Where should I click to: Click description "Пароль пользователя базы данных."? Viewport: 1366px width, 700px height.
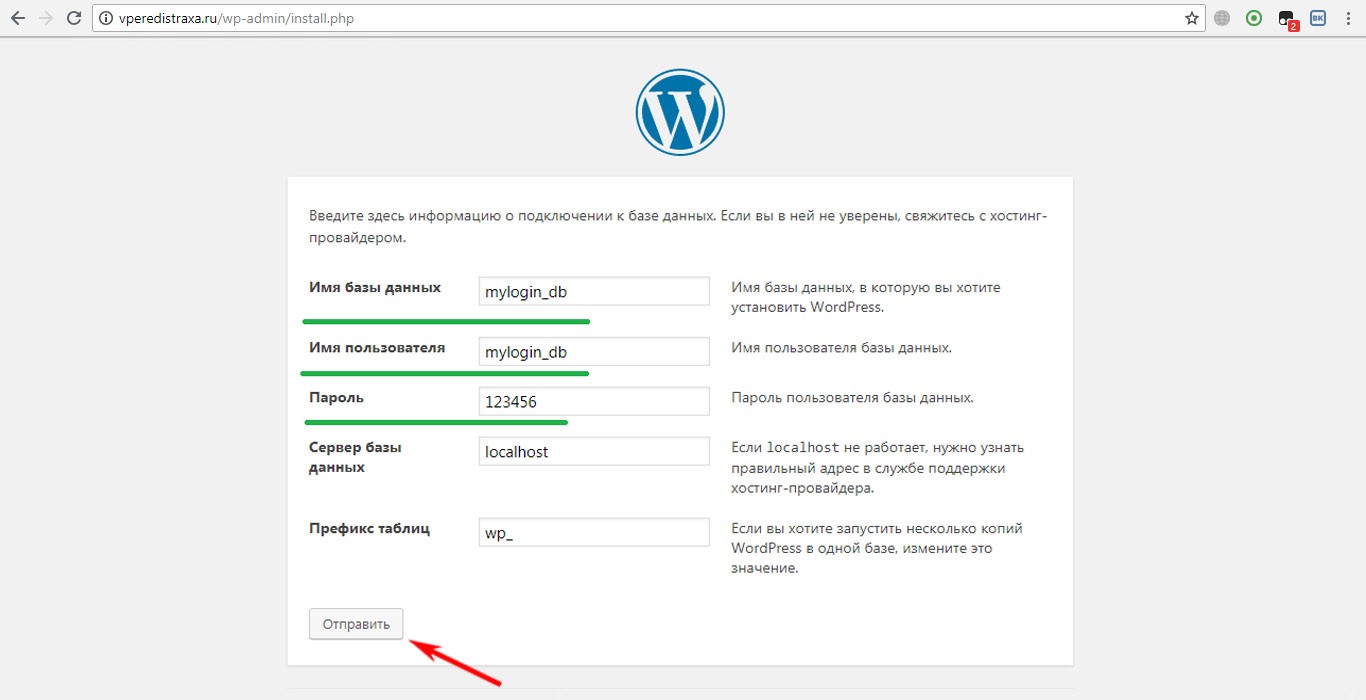[853, 398]
